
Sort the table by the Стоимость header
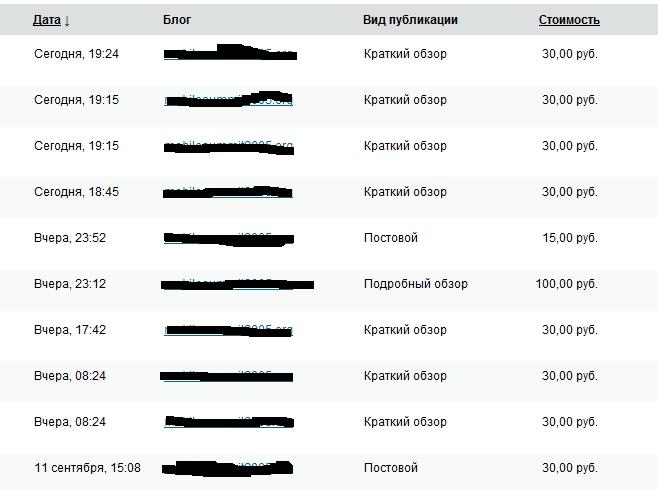(569, 20)
